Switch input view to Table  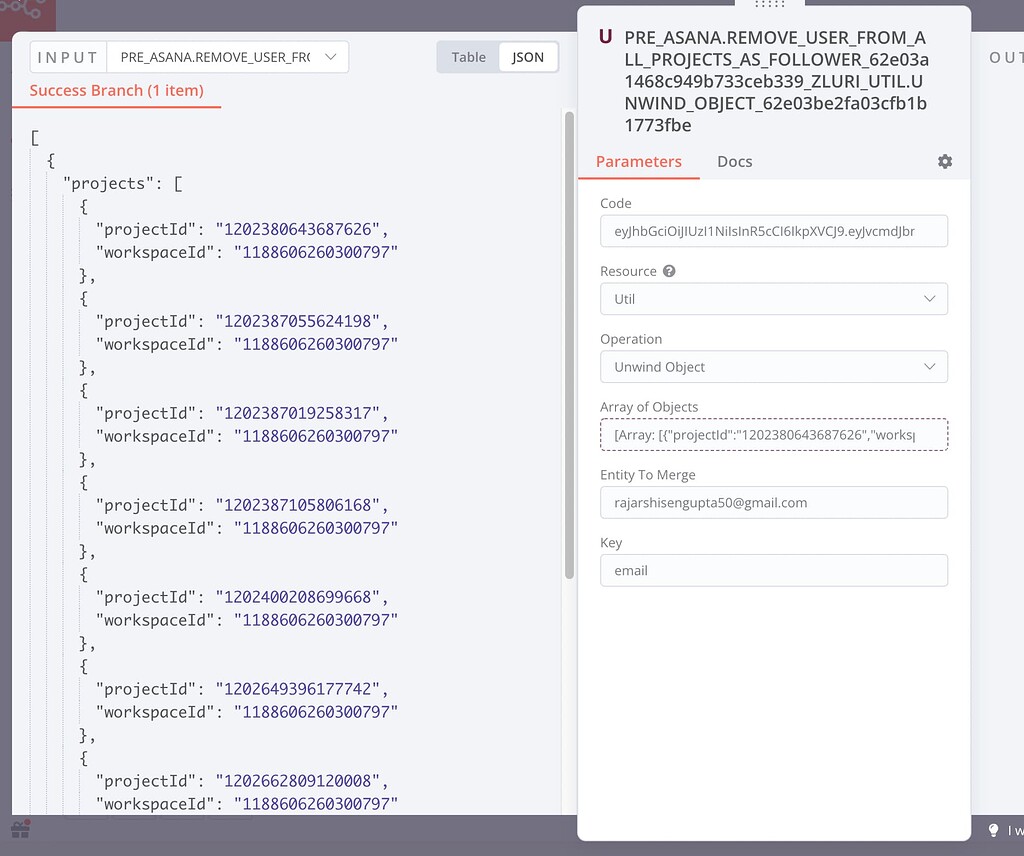tap(468, 57)
